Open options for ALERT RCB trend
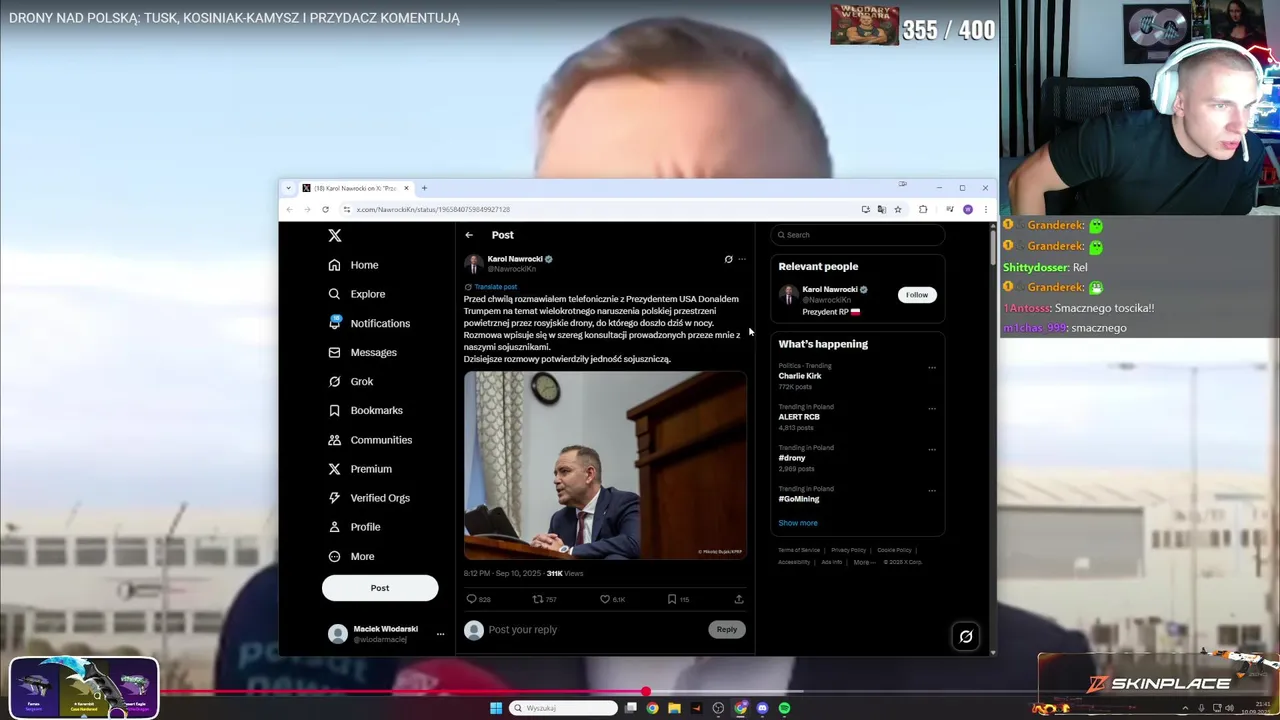 pyautogui.click(x=932, y=408)
